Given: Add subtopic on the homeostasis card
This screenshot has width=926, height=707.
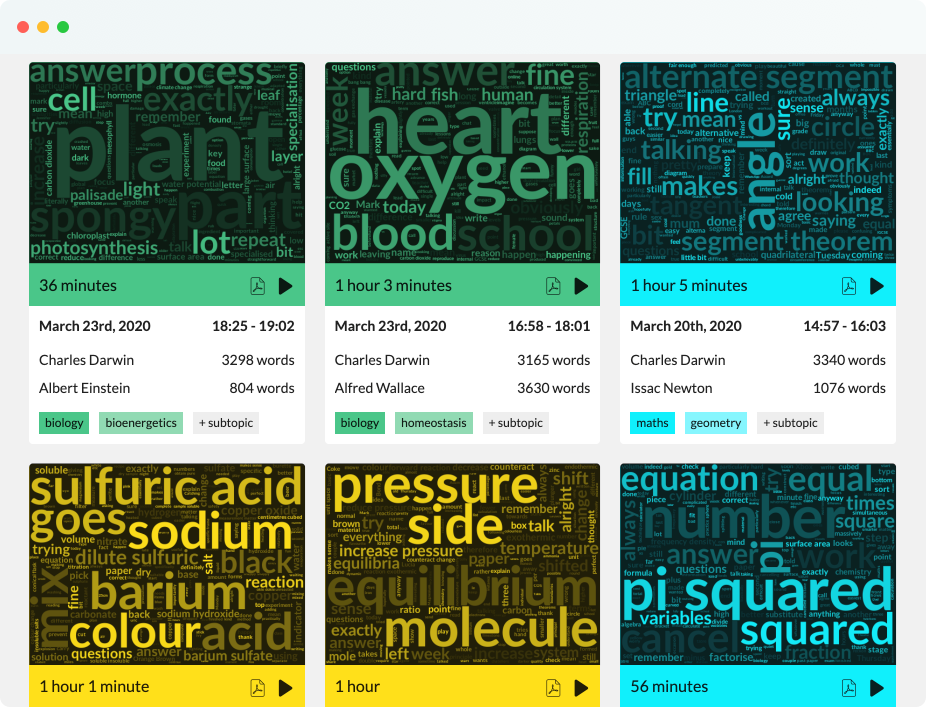Looking at the screenshot, I should tap(516, 423).
